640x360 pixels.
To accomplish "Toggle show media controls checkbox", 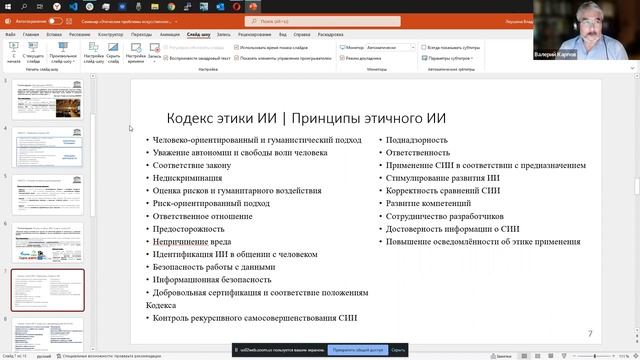I will (x=236, y=58).
